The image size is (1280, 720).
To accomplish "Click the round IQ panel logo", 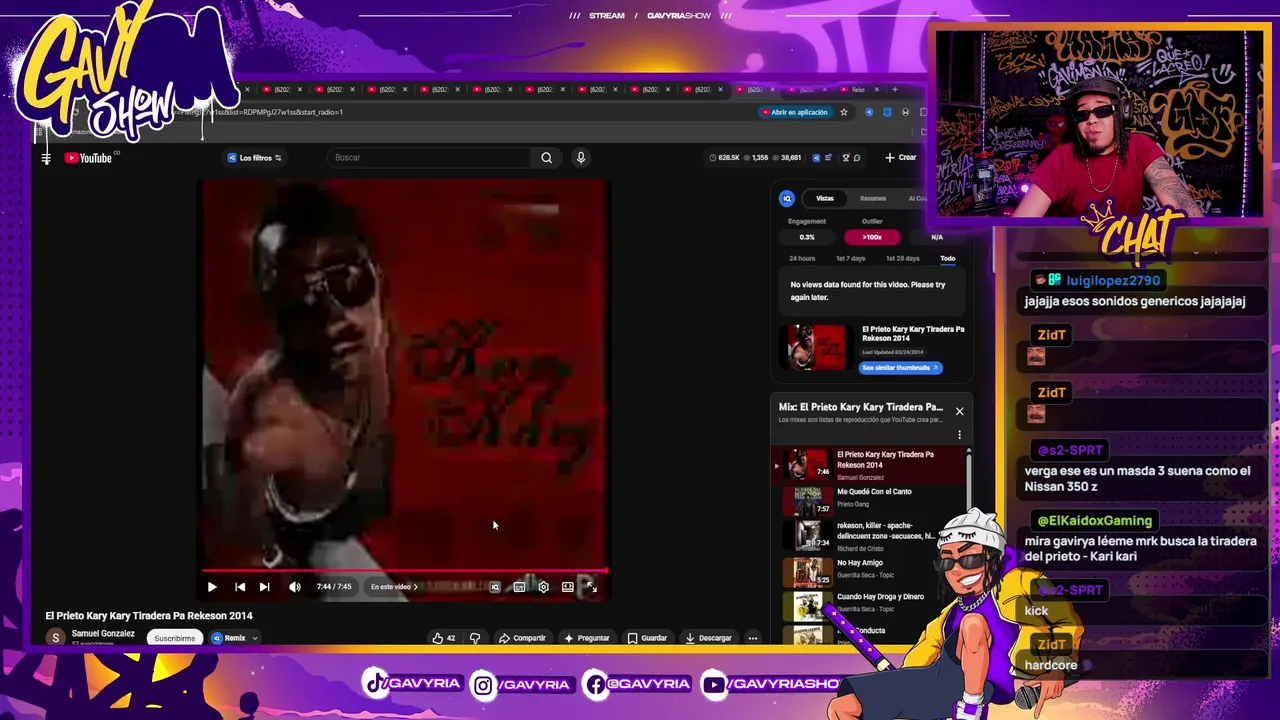I will click(x=787, y=198).
